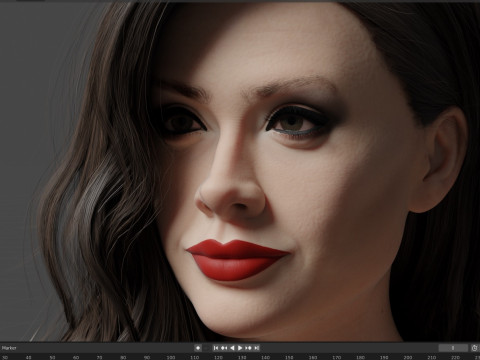Click frame 150 on the timeline ruler
Image resolution: width=480 pixels, height=360 pixels.
[289, 357]
